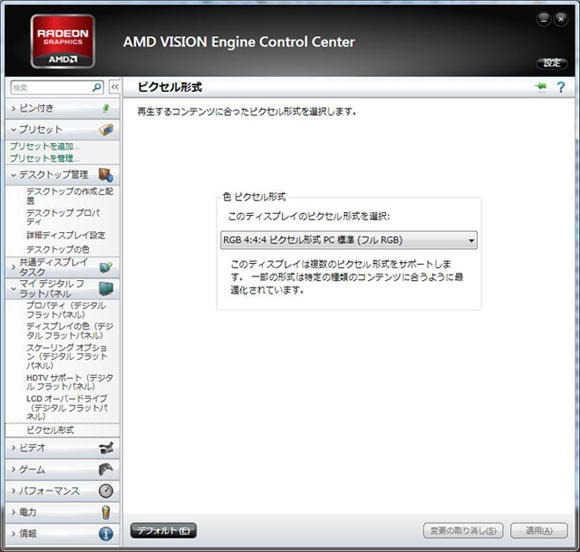Click the 情報 info icon
580x552 pixels.
106,534
